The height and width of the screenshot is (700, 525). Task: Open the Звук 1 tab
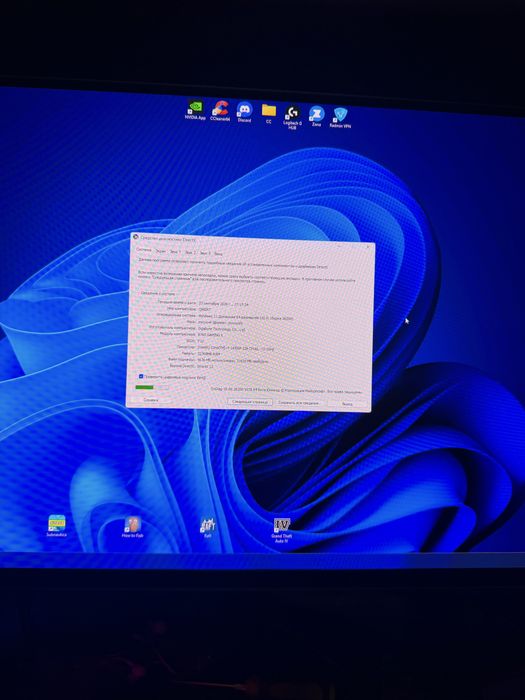(x=175, y=252)
